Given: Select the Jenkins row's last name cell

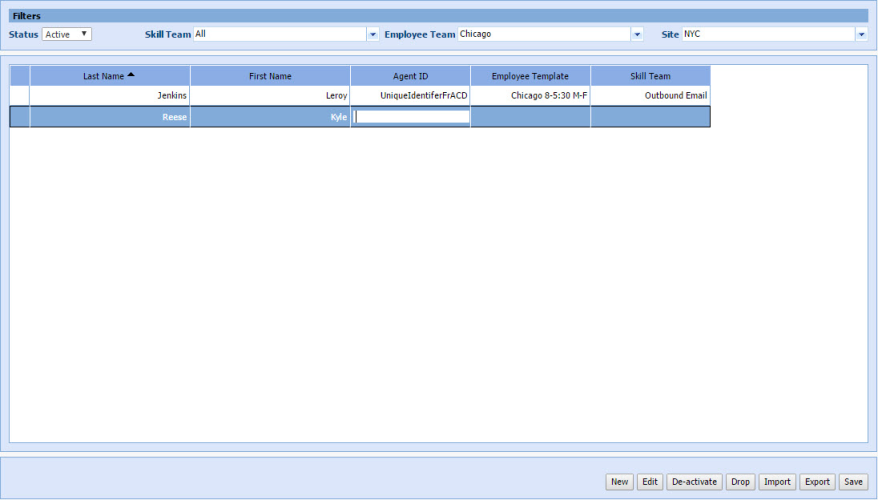Looking at the screenshot, I should (x=110, y=96).
